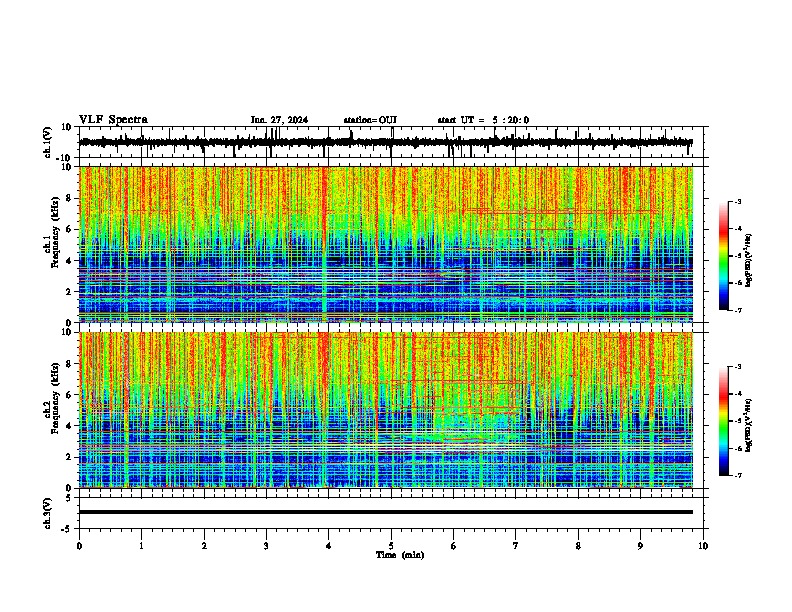792x612 pixels.
Task: Click the "-3" label atop ch.1 color bar
Action: pyautogui.click(x=737, y=202)
